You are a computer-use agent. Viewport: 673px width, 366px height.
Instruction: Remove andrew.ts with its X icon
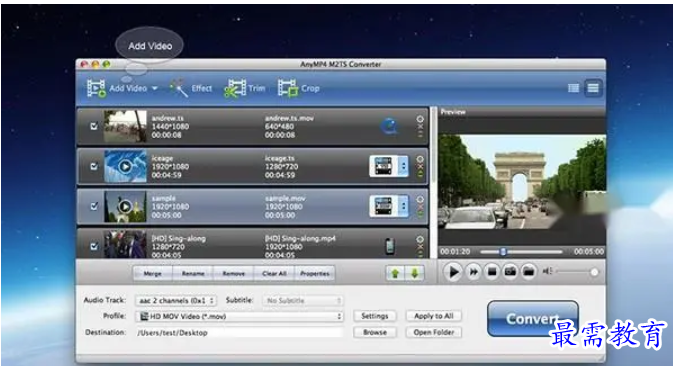pyautogui.click(x=420, y=127)
